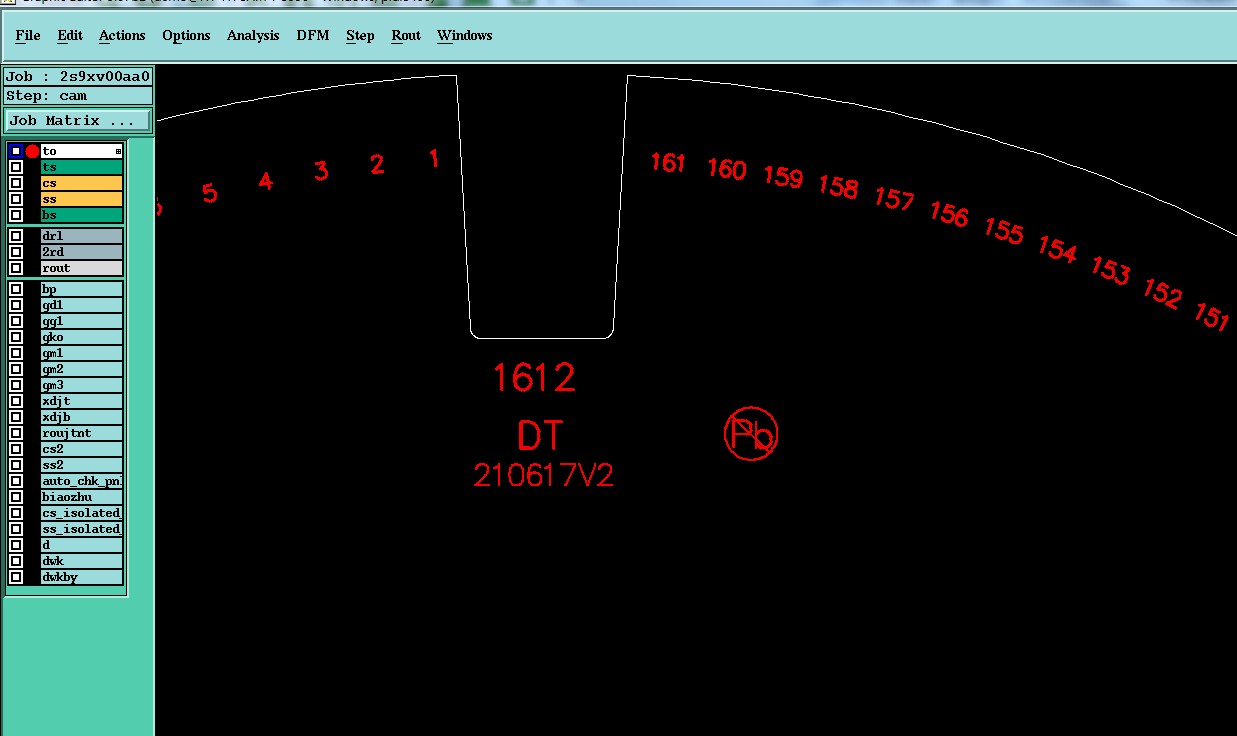Select the d layer name
Viewport: 1237px width, 736px height.
click(81, 545)
